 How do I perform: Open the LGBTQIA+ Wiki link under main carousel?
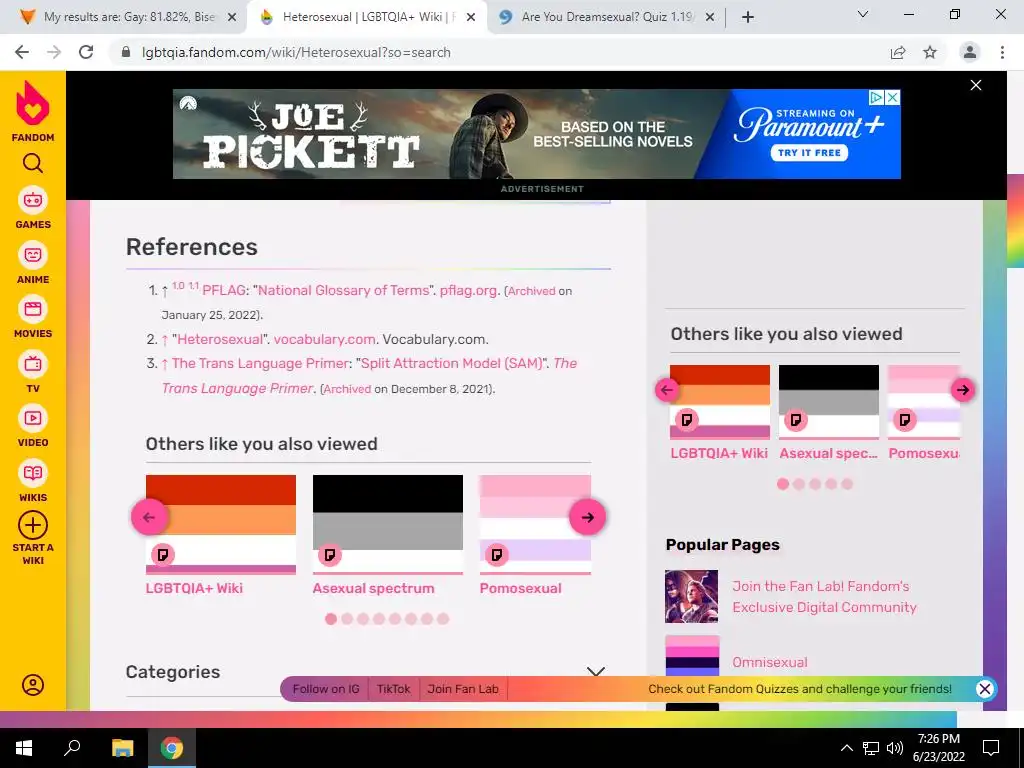tap(194, 588)
